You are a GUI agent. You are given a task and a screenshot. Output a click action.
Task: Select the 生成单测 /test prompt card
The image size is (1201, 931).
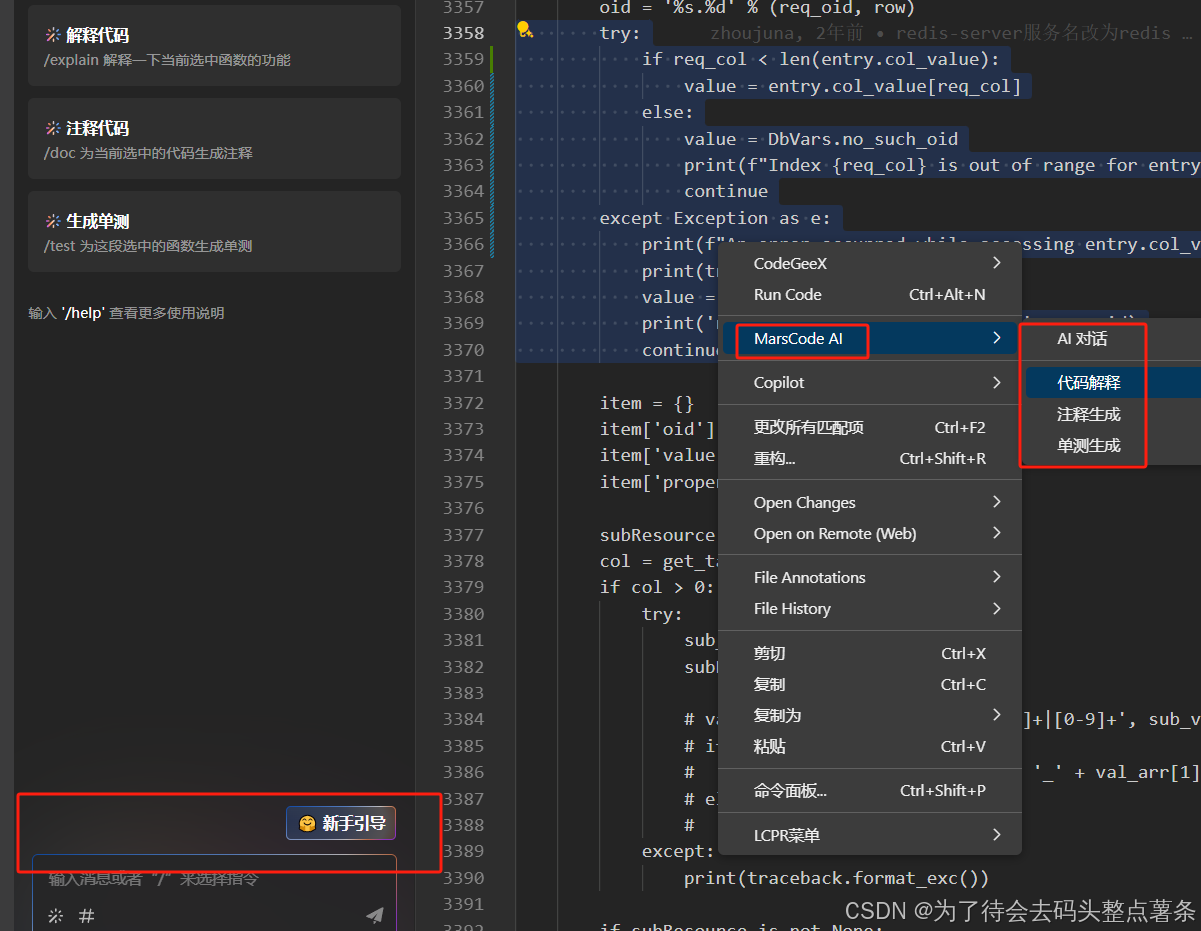coord(214,231)
